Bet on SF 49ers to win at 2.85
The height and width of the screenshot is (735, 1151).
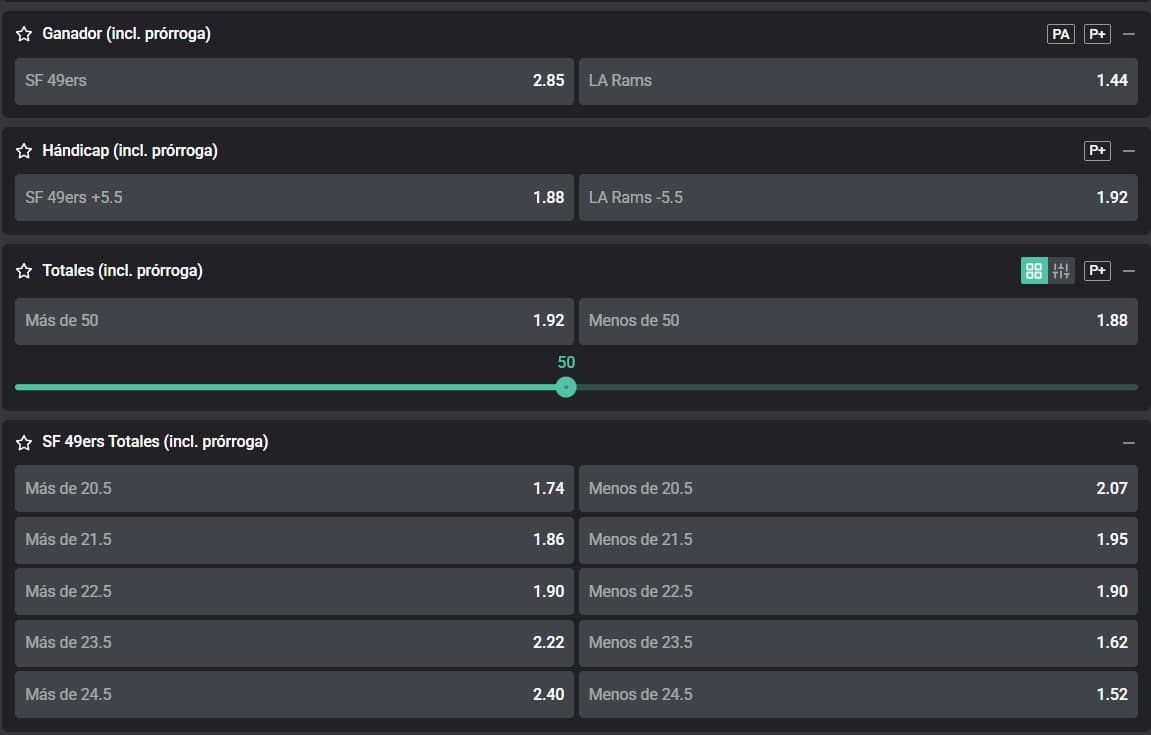pyautogui.click(x=295, y=81)
